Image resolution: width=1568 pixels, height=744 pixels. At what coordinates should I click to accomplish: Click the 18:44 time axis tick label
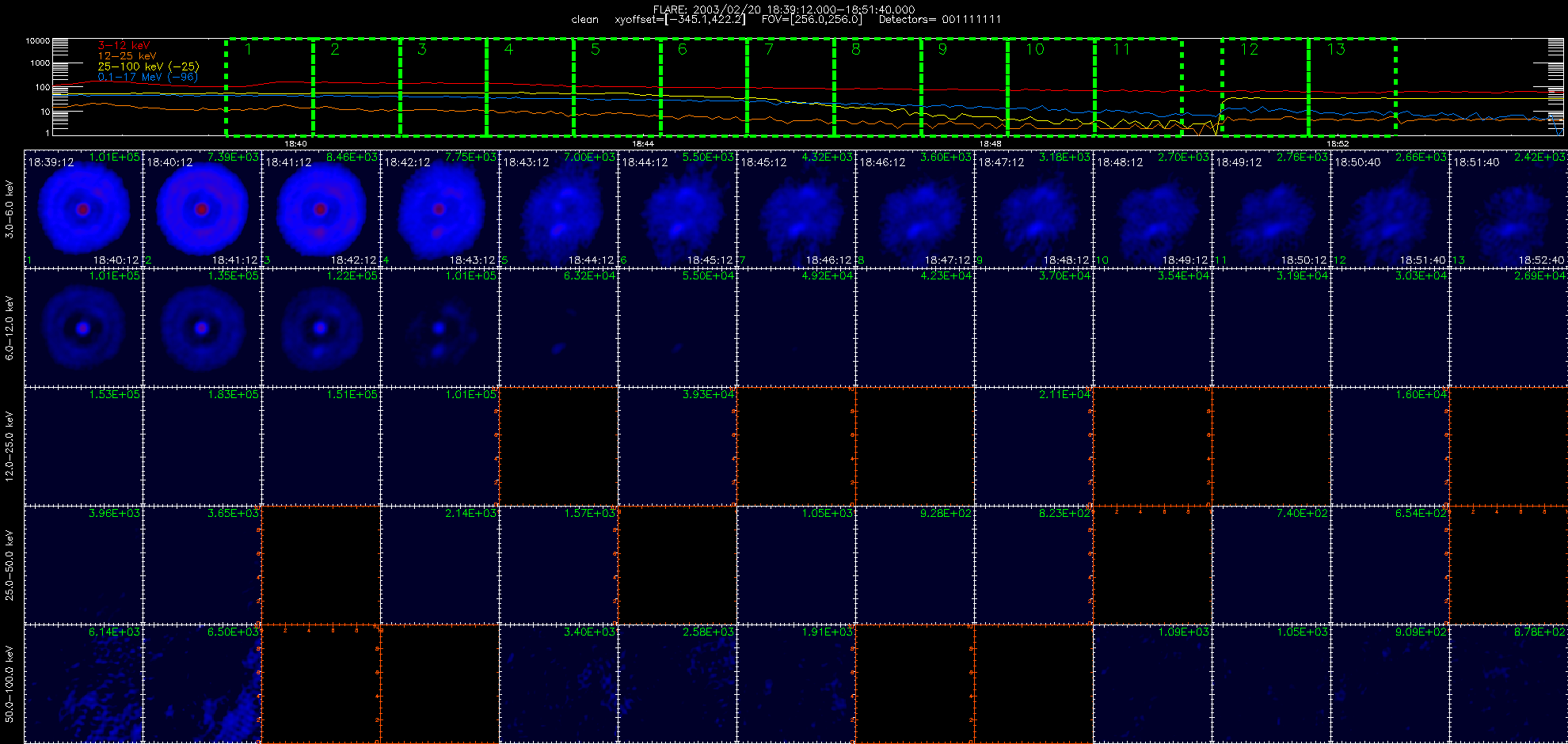[x=643, y=144]
